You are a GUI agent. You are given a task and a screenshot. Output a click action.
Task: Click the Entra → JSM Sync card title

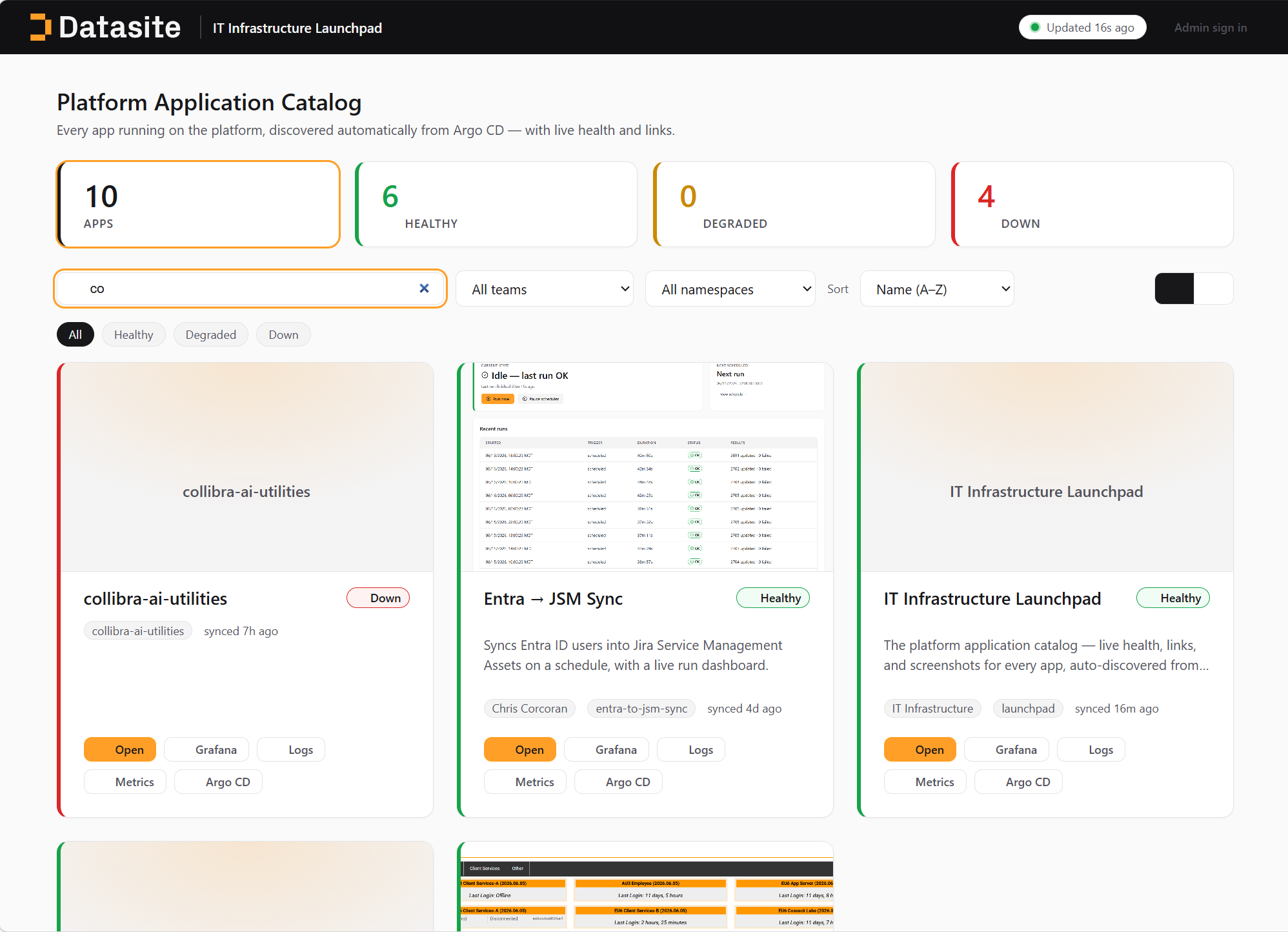553,598
